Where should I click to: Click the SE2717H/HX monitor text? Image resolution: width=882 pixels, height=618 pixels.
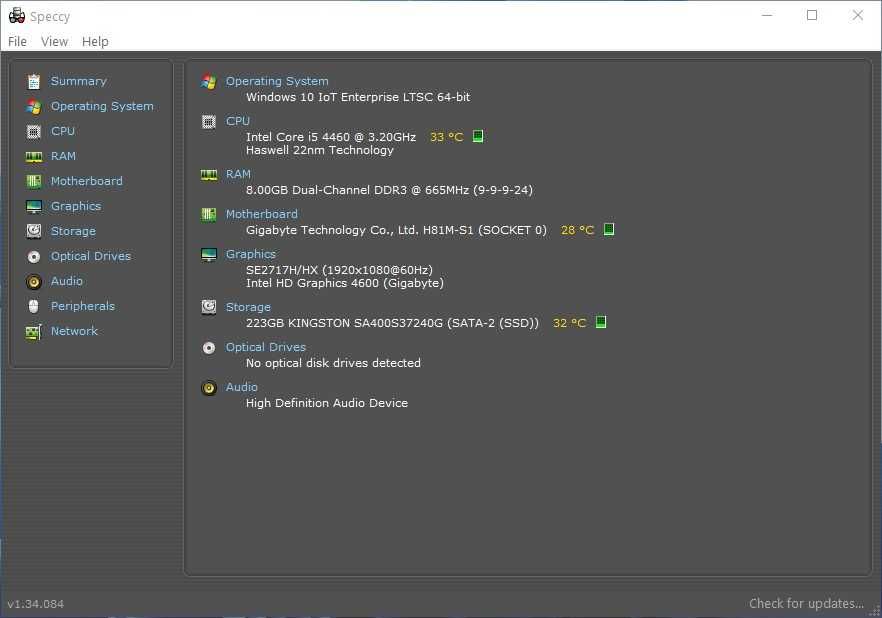point(339,270)
